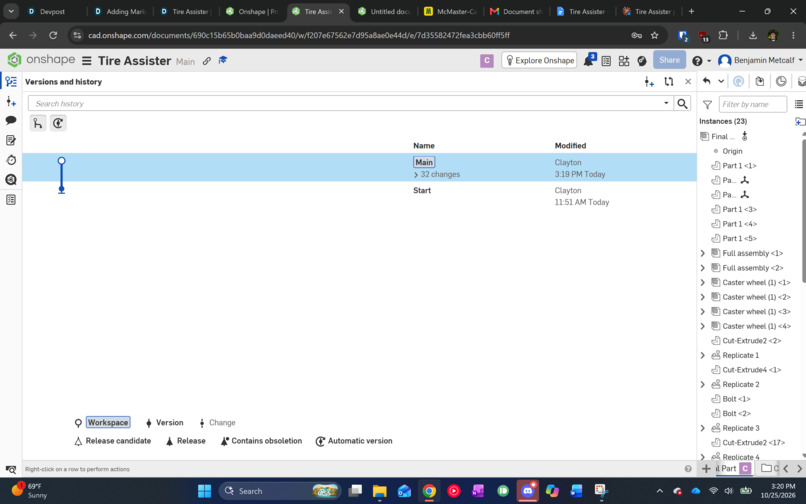
Task: Click the plus add tab button at bottom
Action: [x=706, y=469]
